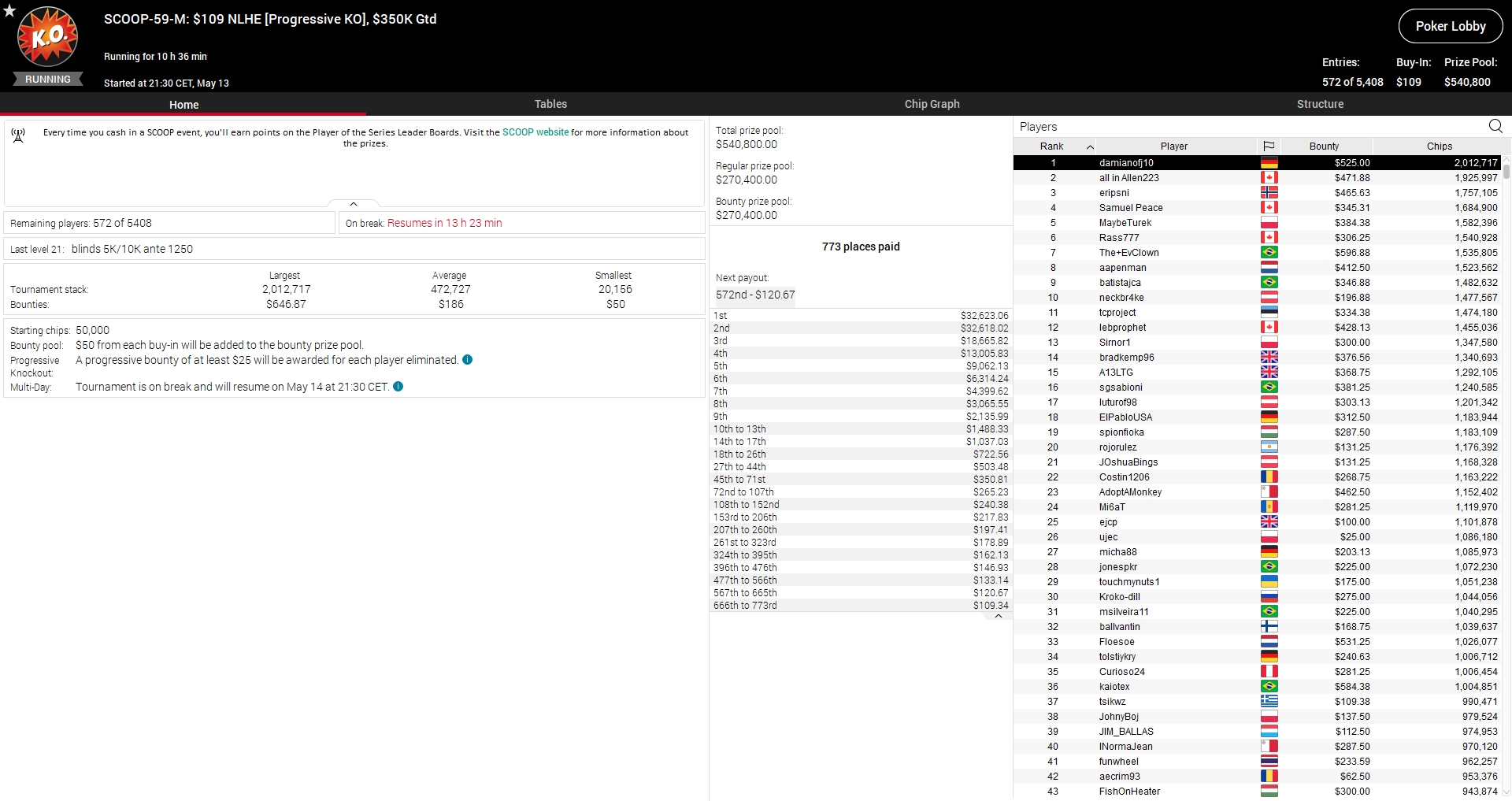1512x801 pixels.
Task: Click the K.O. tournament logo
Action: click(x=48, y=37)
